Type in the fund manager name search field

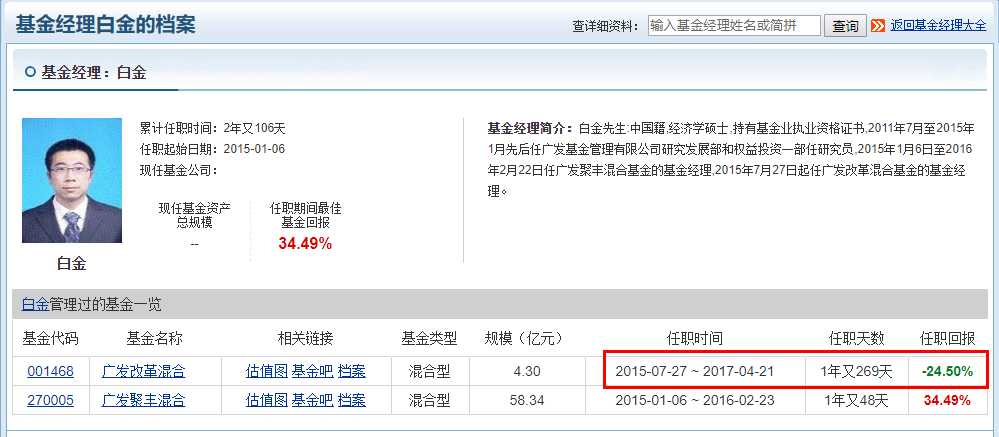tap(733, 26)
